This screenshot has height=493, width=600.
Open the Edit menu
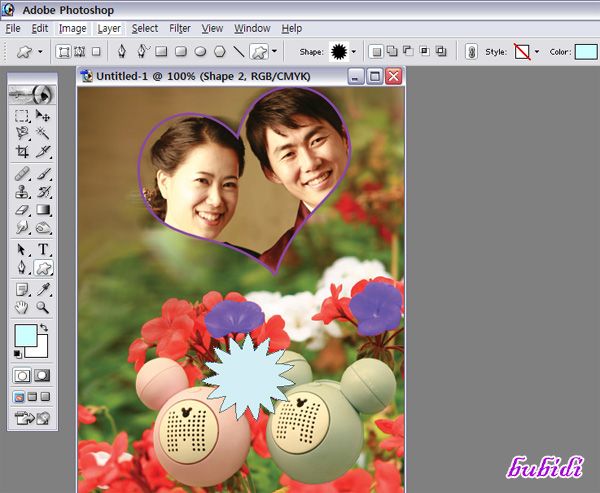[x=40, y=29]
